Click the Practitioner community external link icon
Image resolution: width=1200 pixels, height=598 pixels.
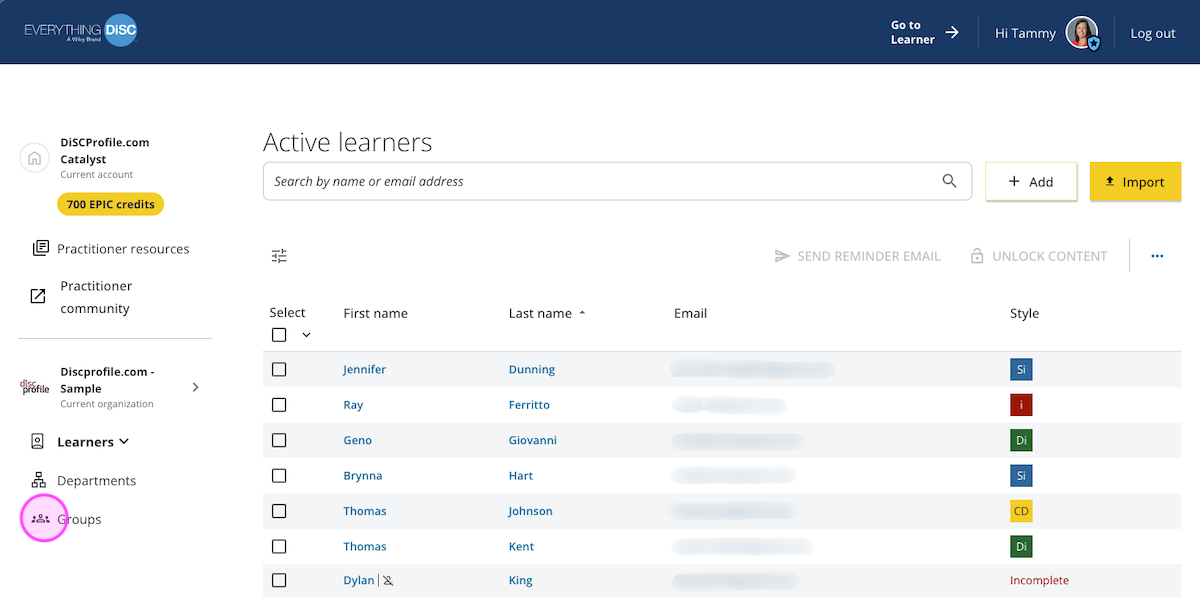tap(38, 296)
